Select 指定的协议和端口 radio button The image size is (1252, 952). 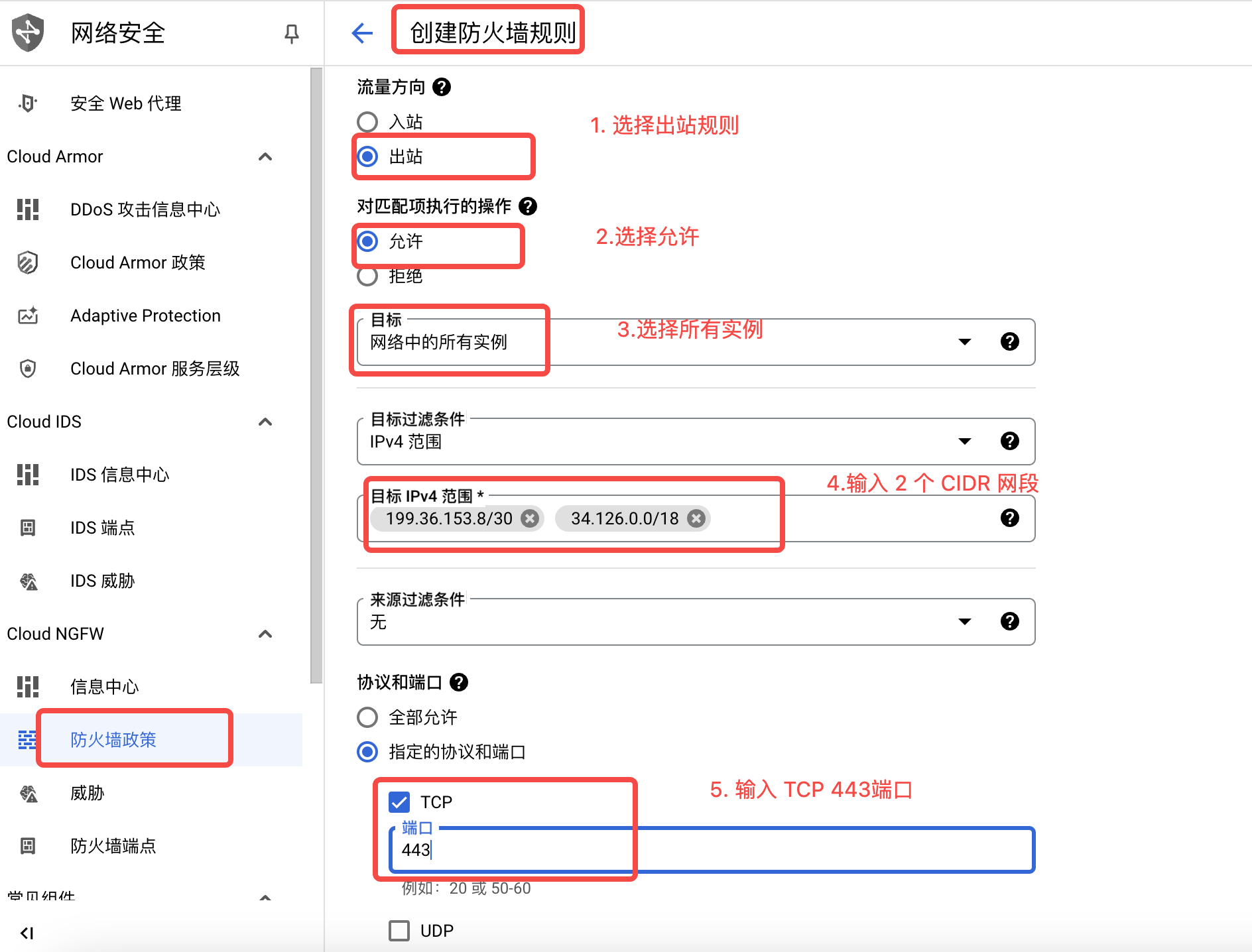tap(367, 752)
